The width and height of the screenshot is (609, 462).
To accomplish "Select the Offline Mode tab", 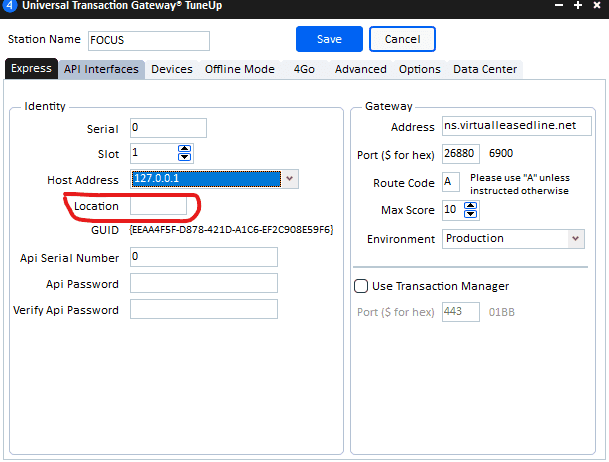I will (239, 69).
